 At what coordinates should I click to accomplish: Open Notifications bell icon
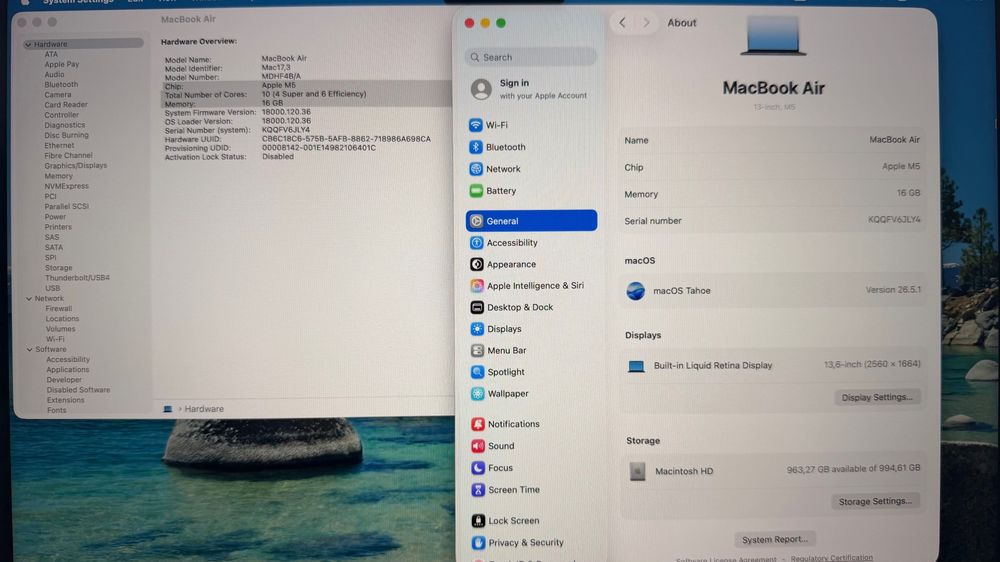(478, 424)
